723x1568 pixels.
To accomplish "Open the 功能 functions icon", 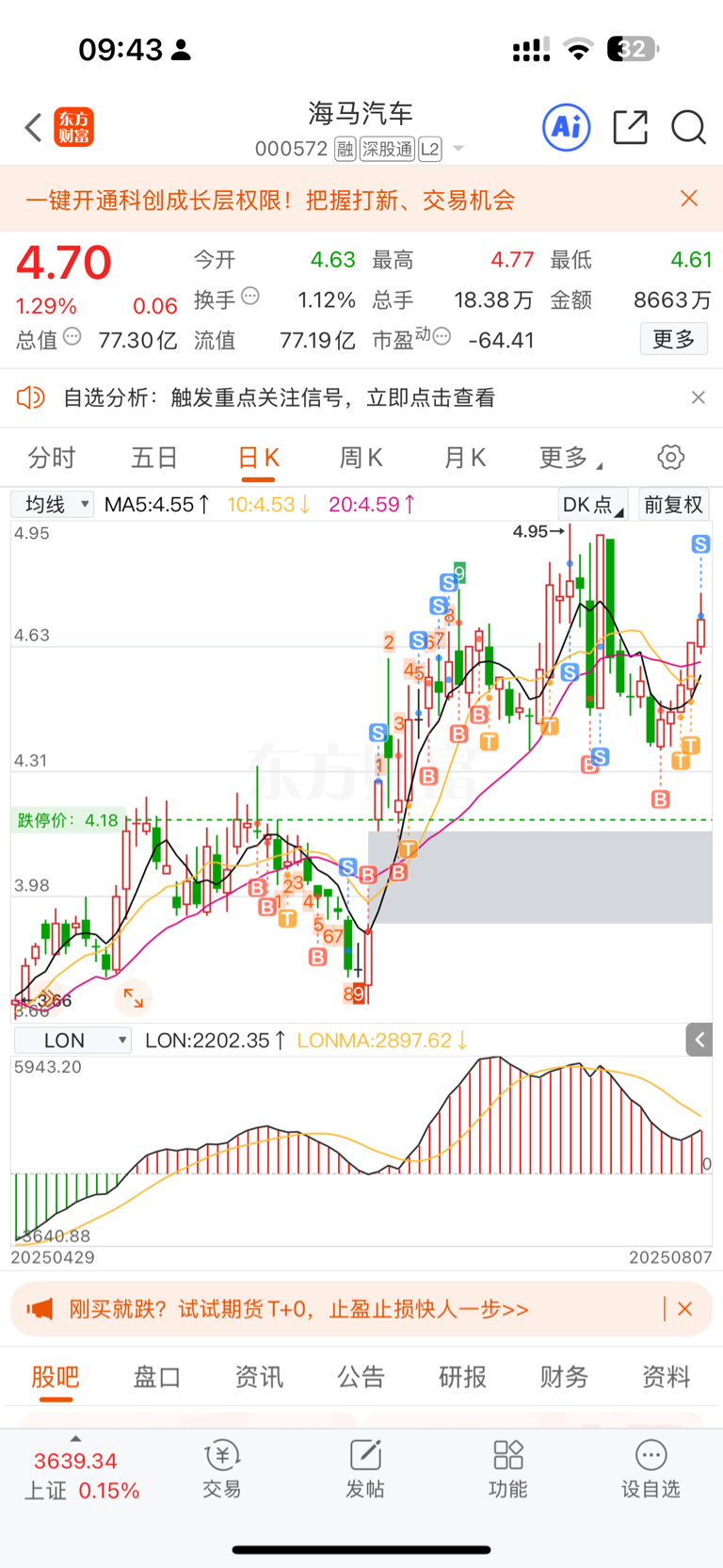I will point(508,1469).
